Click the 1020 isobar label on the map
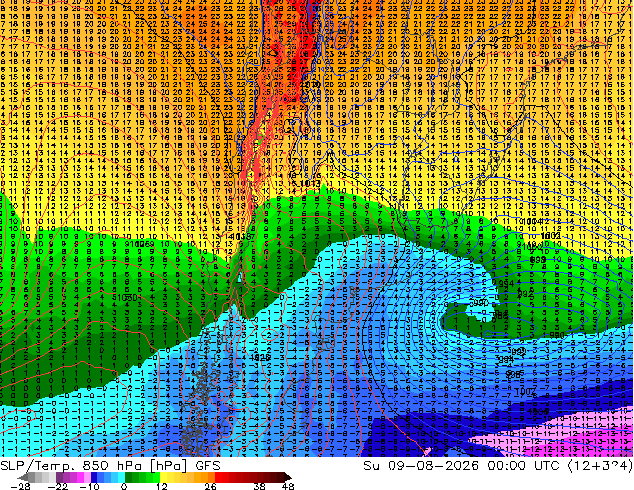The height and width of the screenshot is (490, 634). coord(260,357)
